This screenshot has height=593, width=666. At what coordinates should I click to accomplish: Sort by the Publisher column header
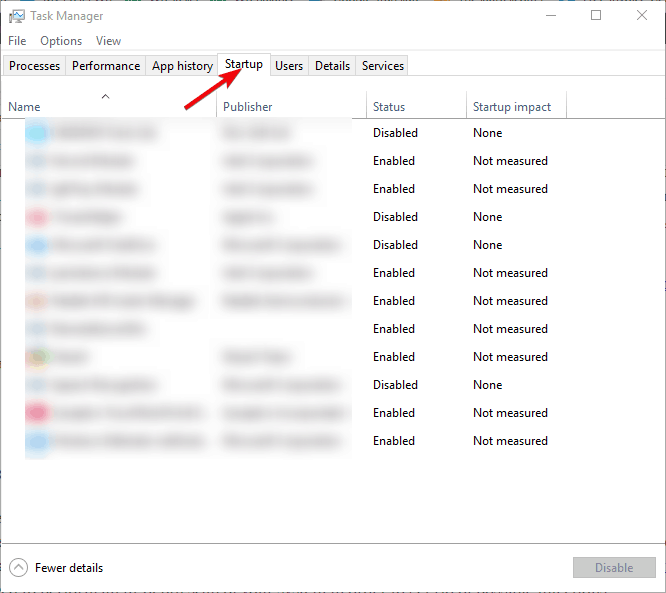point(291,104)
